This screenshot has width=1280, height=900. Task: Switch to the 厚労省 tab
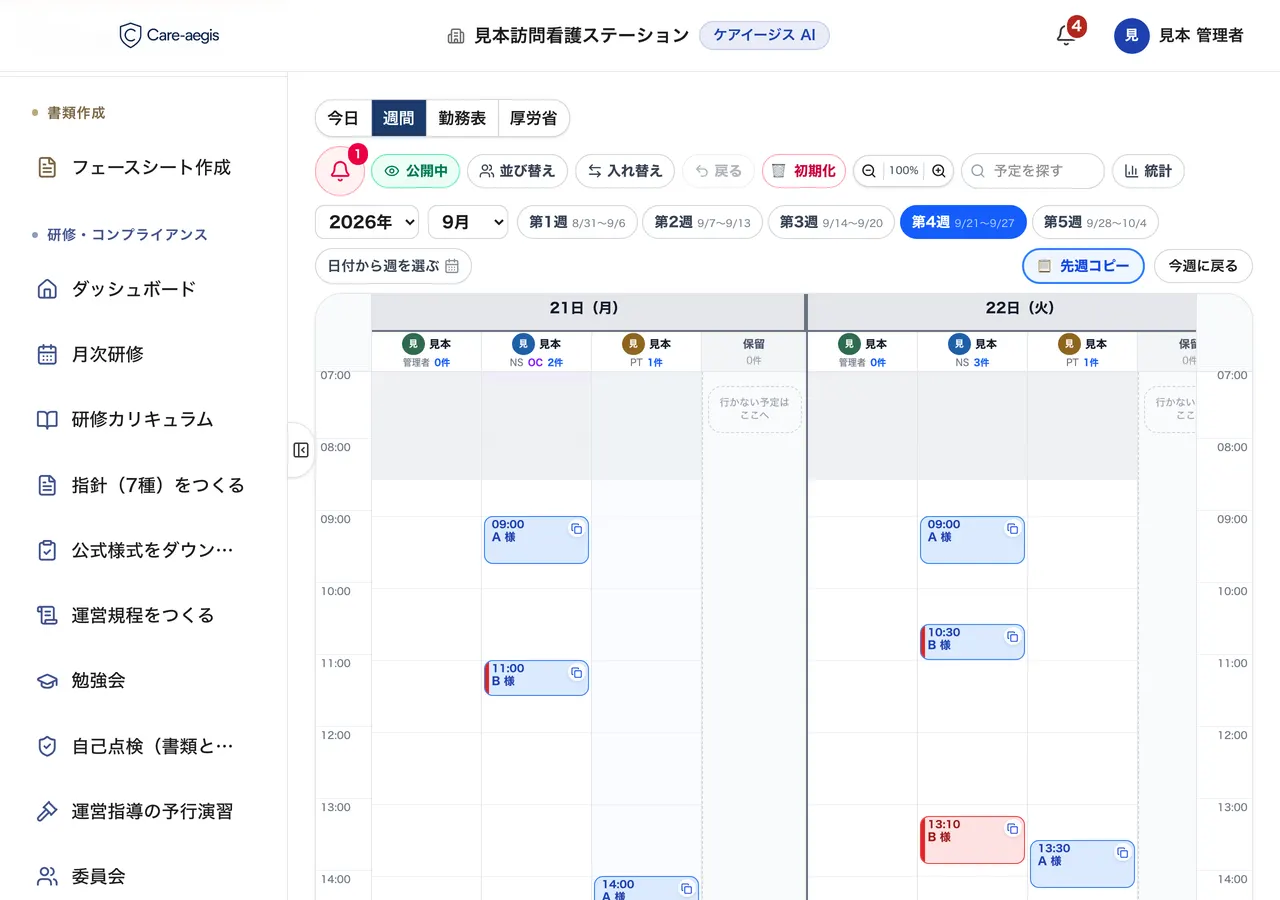533,118
